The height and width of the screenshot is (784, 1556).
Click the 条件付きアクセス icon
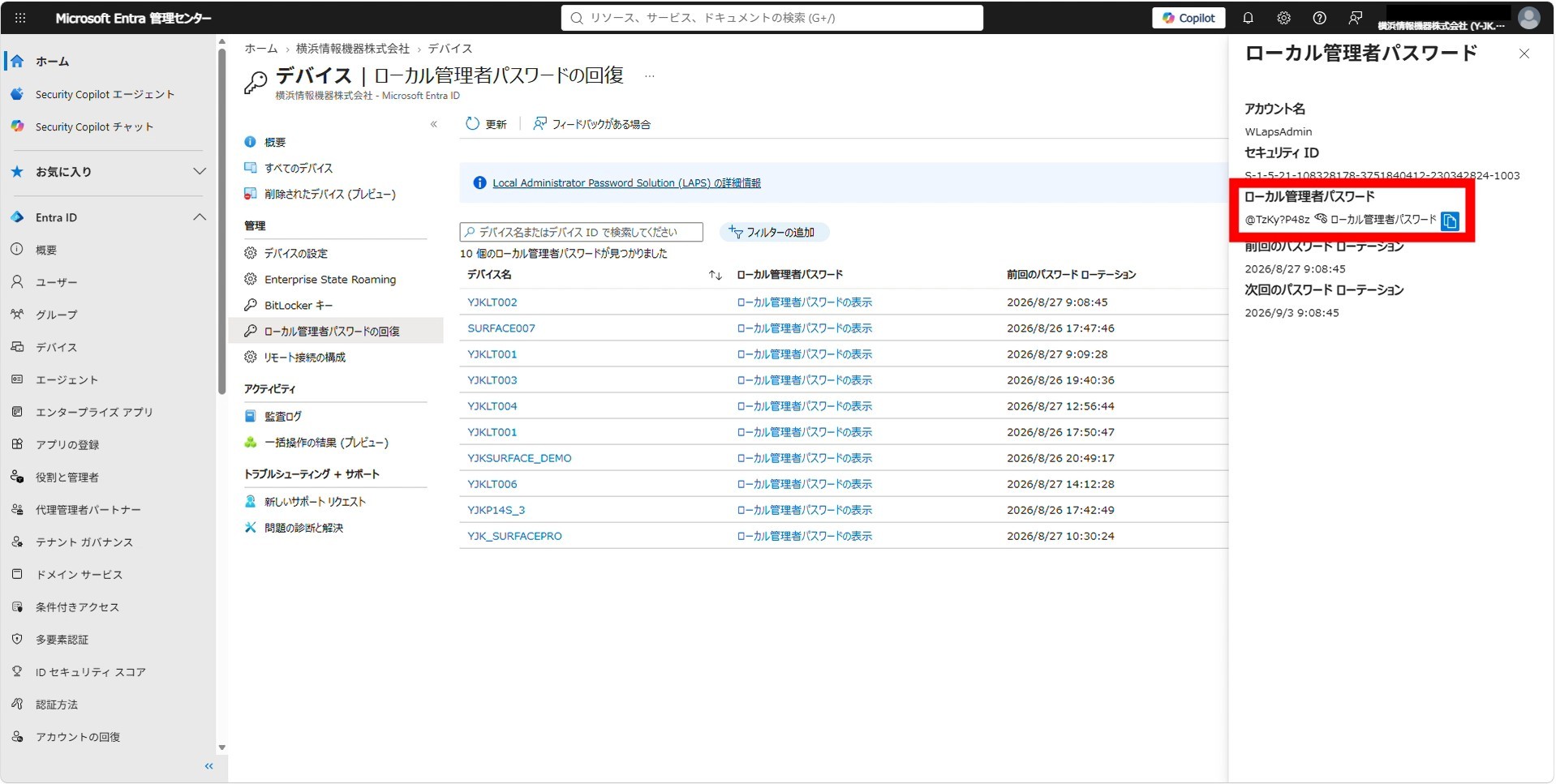[17, 606]
